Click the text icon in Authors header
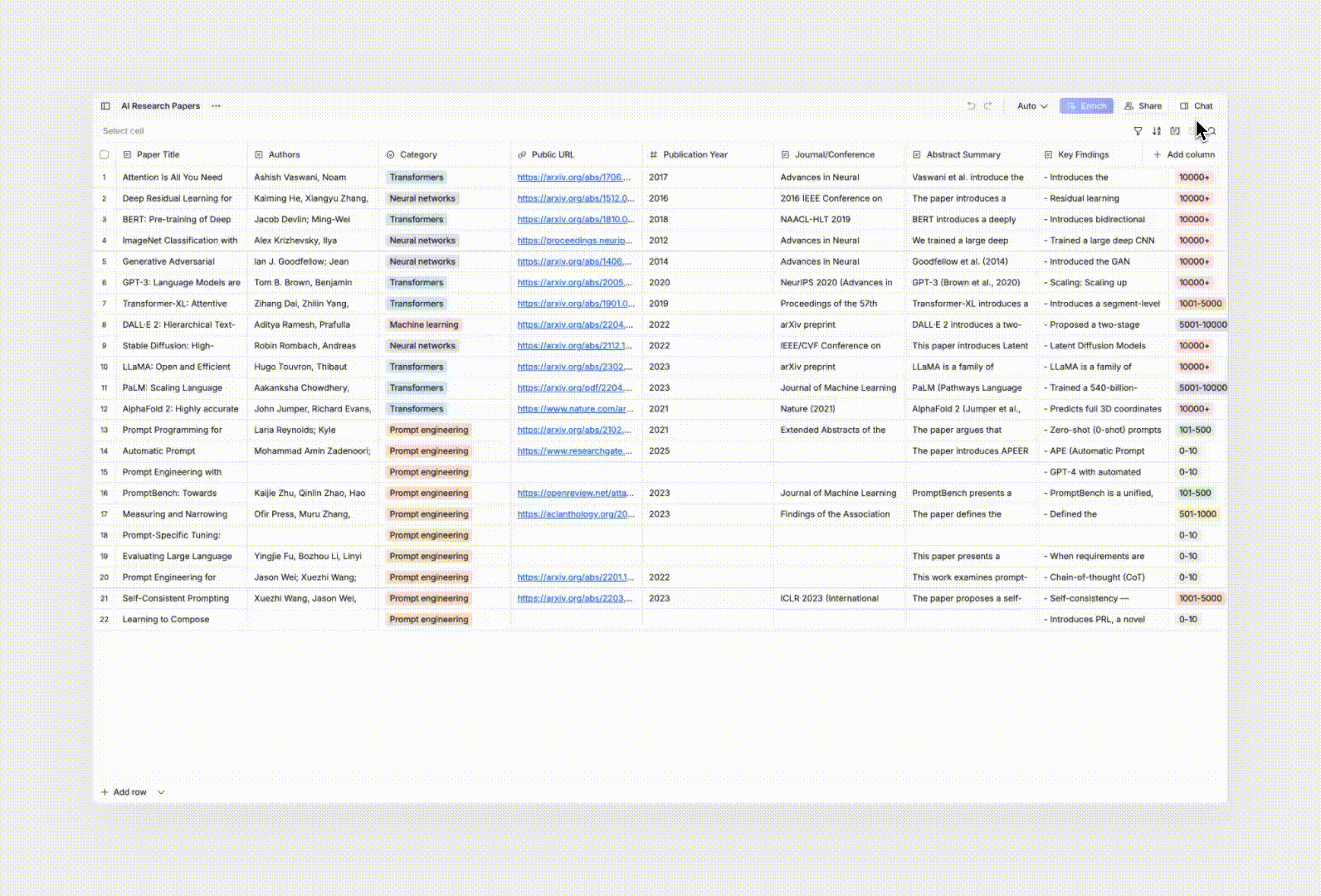This screenshot has height=896, width=1321. tap(259, 154)
